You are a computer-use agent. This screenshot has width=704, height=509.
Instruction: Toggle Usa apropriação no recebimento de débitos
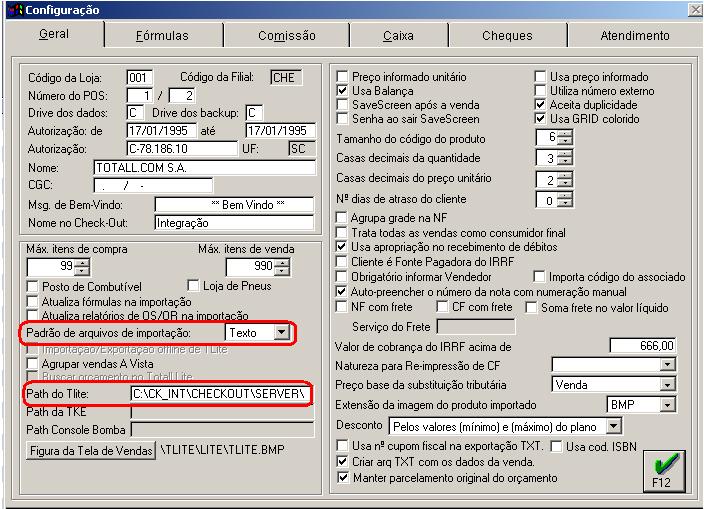click(342, 246)
